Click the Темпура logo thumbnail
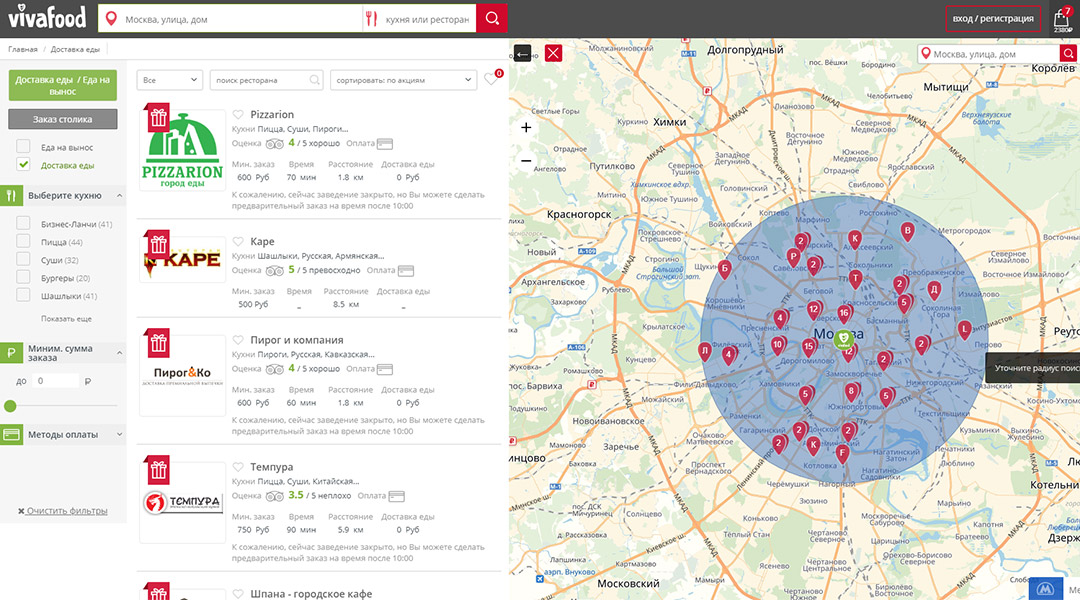The width and height of the screenshot is (1080, 600). pos(183,502)
